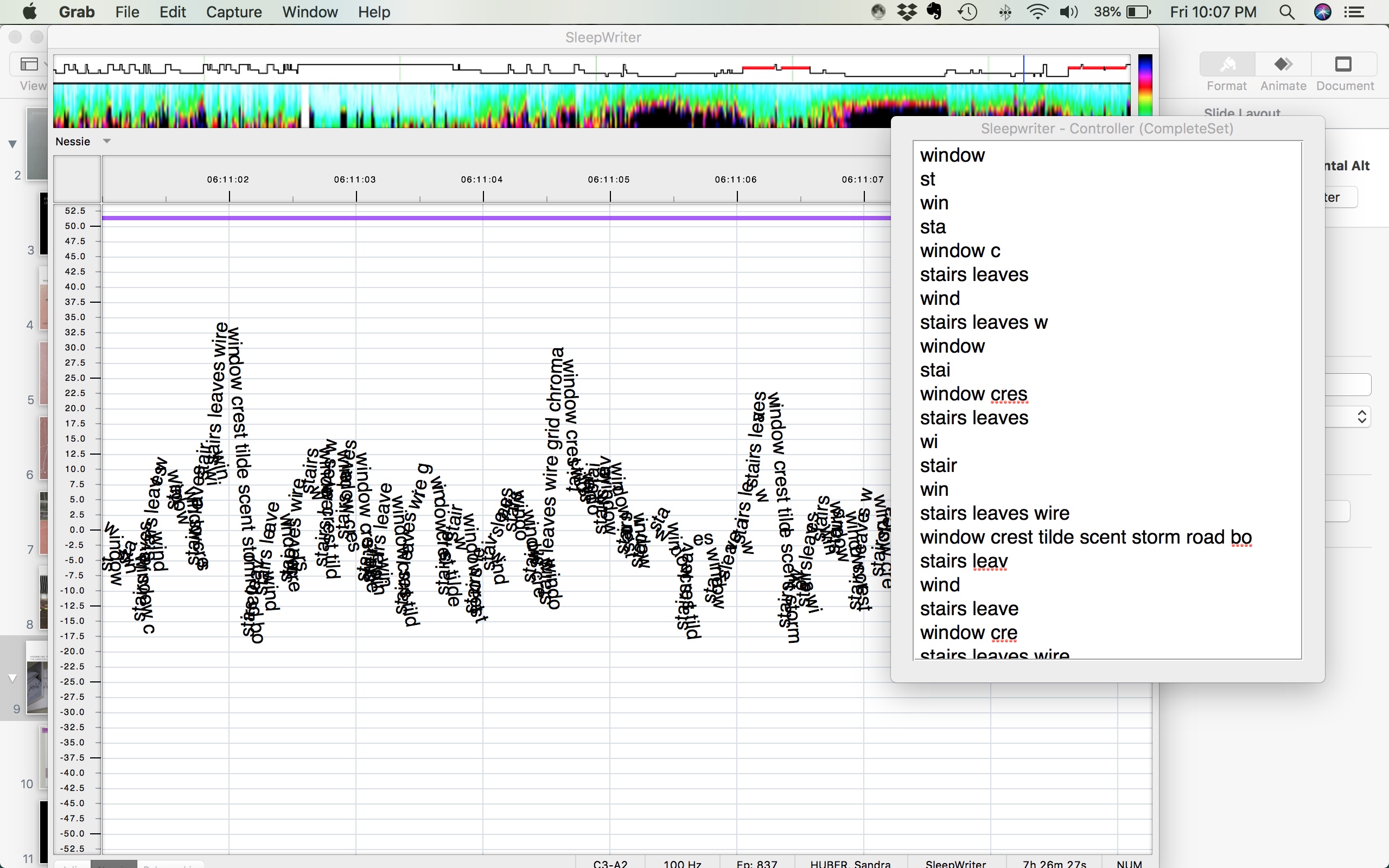Image resolution: width=1389 pixels, height=868 pixels.
Task: Click the blue position marker on the hypnogram
Action: (x=1023, y=69)
